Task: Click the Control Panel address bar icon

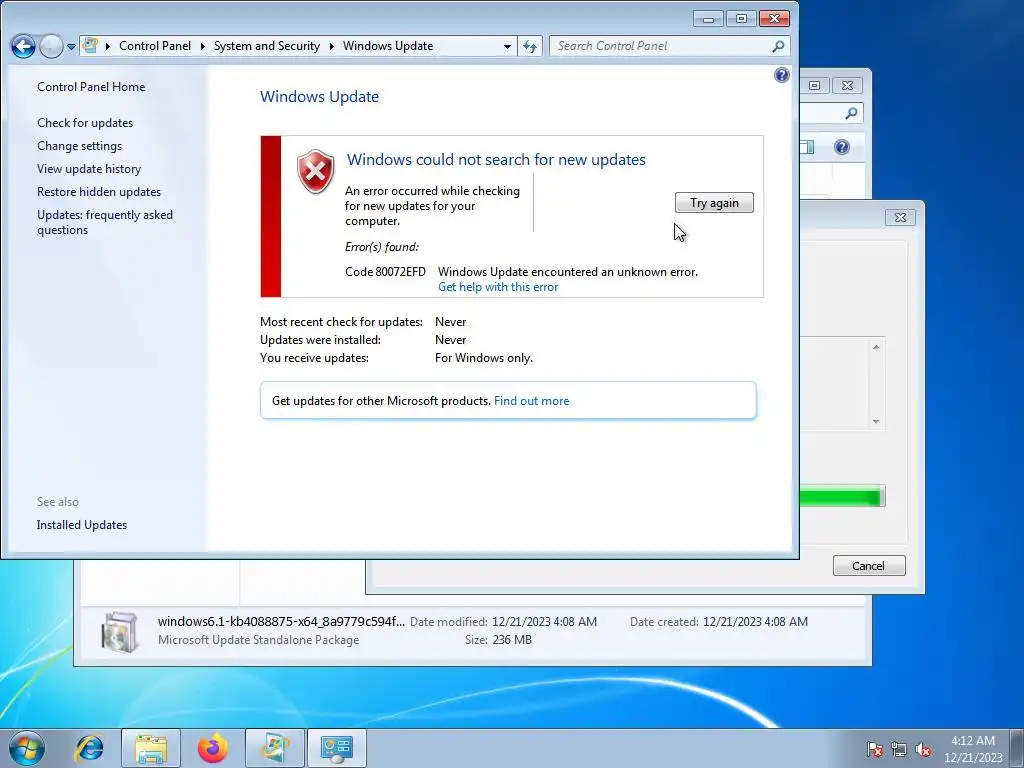Action: (x=91, y=46)
